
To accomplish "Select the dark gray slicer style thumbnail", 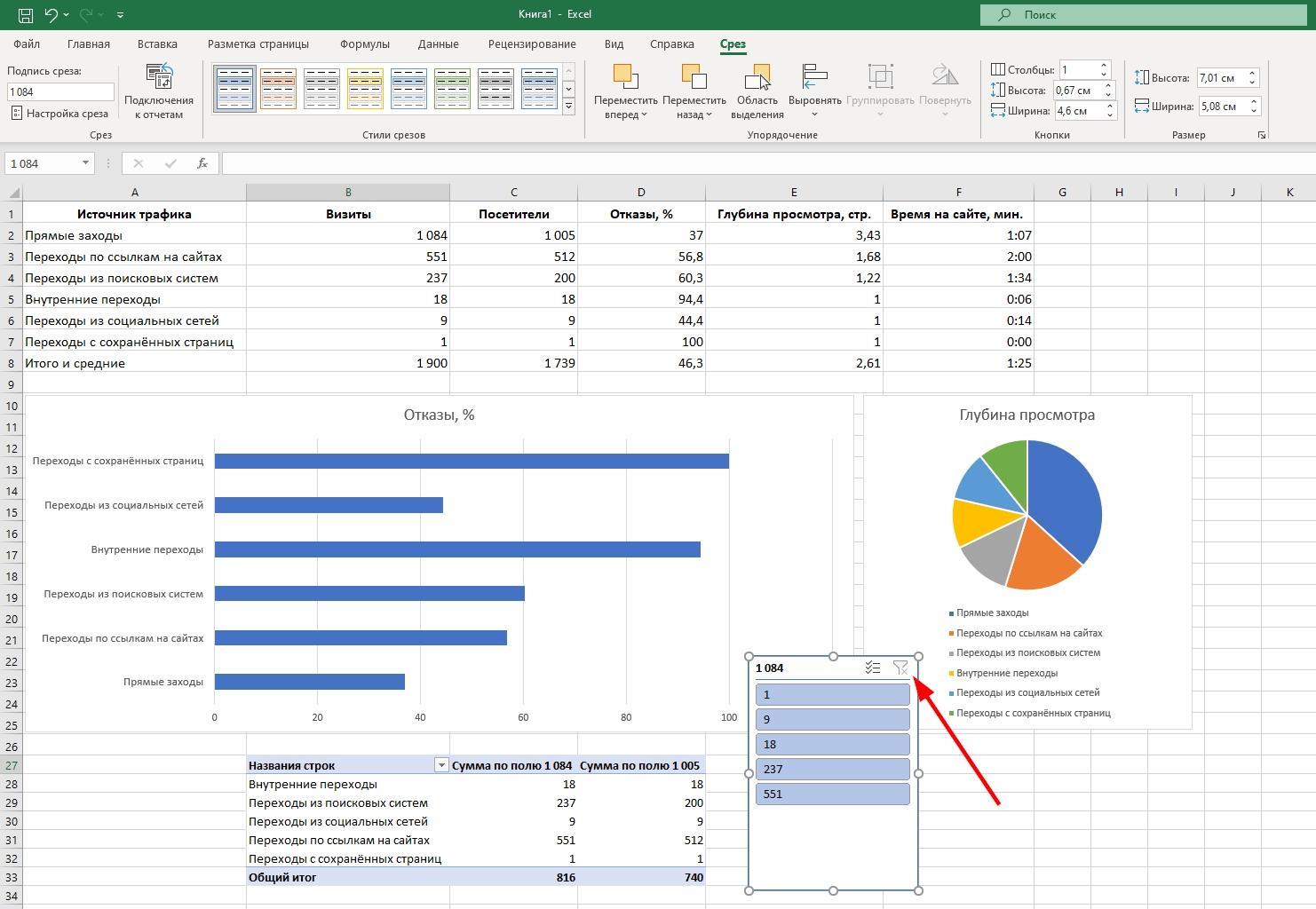I will 495,88.
